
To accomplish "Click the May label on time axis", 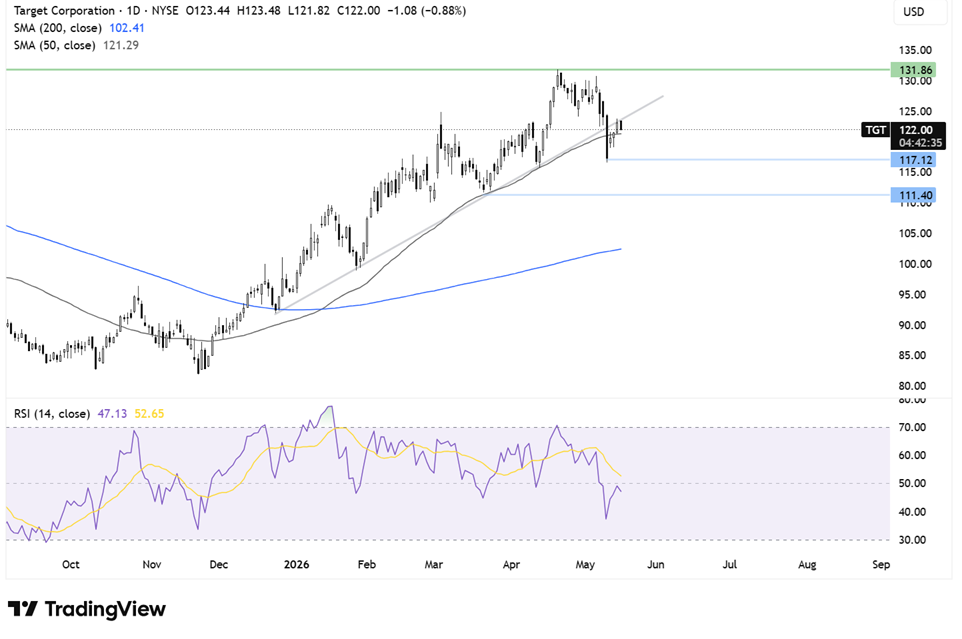I will point(585,564).
